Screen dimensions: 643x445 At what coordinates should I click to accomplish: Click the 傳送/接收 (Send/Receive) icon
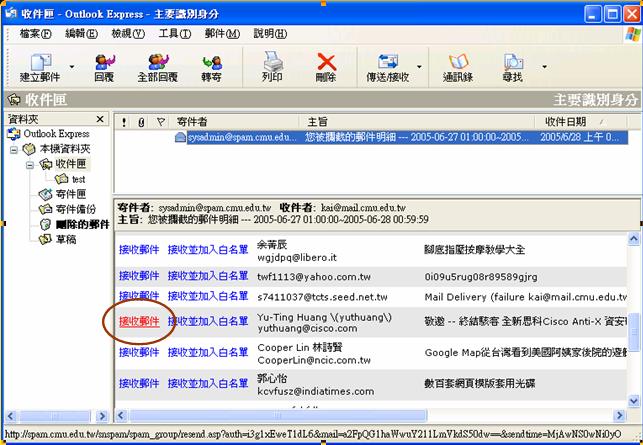coord(388,67)
